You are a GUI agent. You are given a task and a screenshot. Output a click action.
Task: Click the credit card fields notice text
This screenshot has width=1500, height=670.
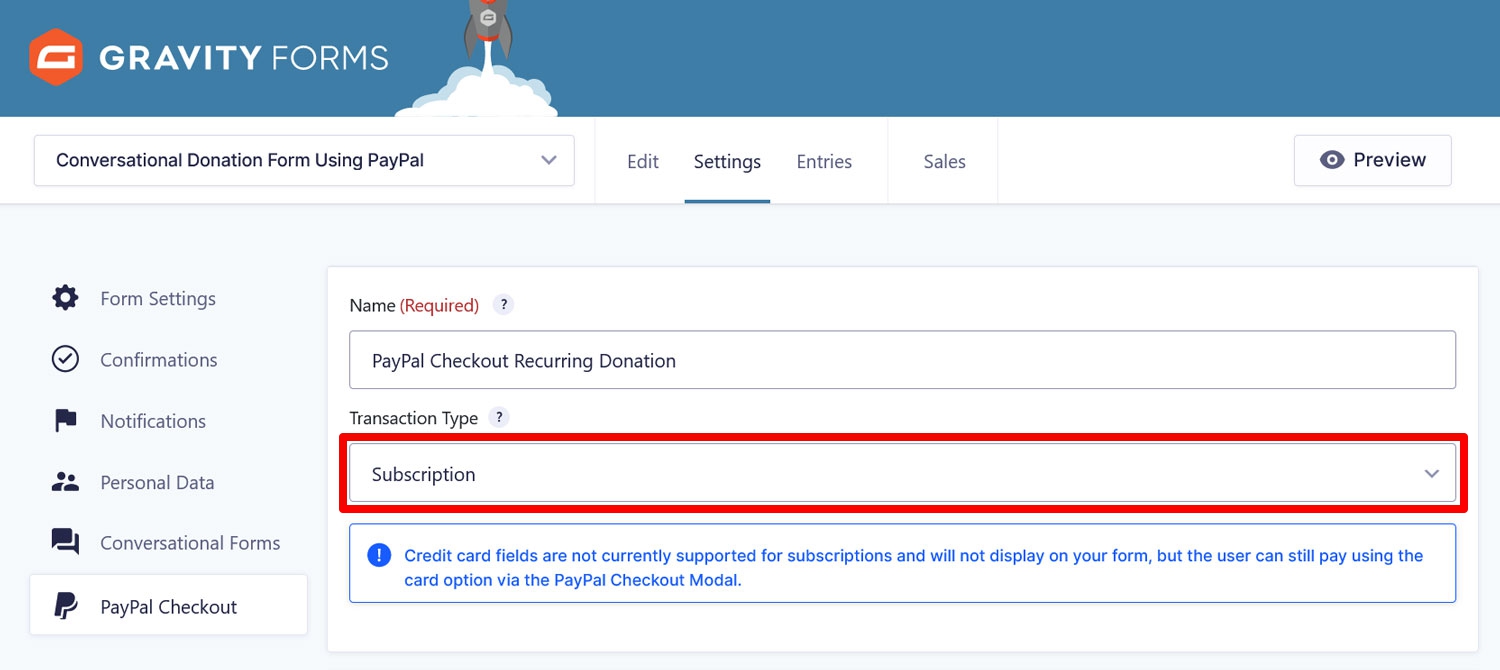tap(913, 567)
